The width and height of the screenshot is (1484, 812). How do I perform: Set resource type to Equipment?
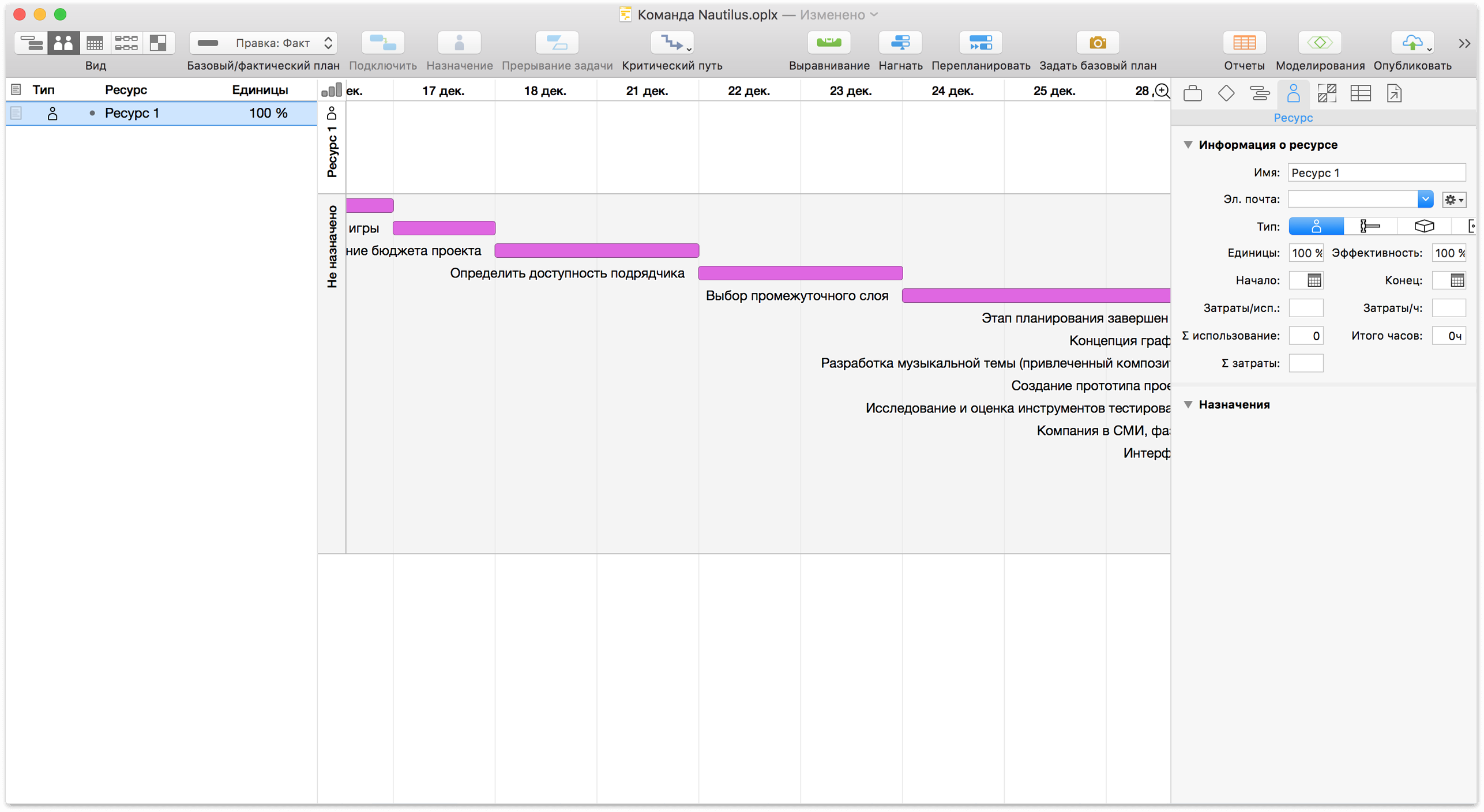(x=1370, y=226)
